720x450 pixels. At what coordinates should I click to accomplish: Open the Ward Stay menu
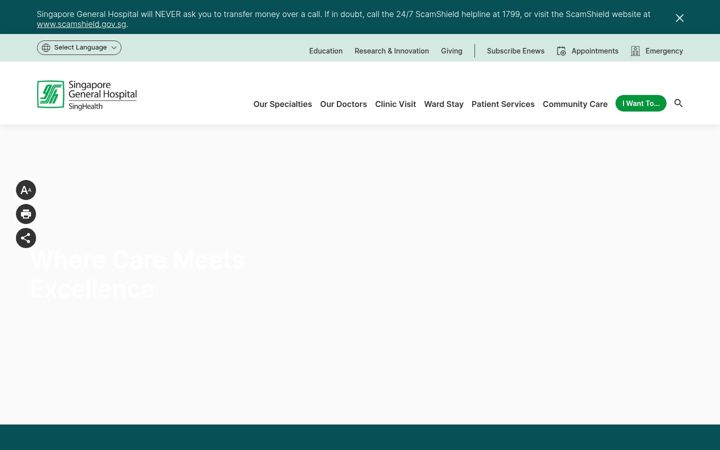(444, 104)
